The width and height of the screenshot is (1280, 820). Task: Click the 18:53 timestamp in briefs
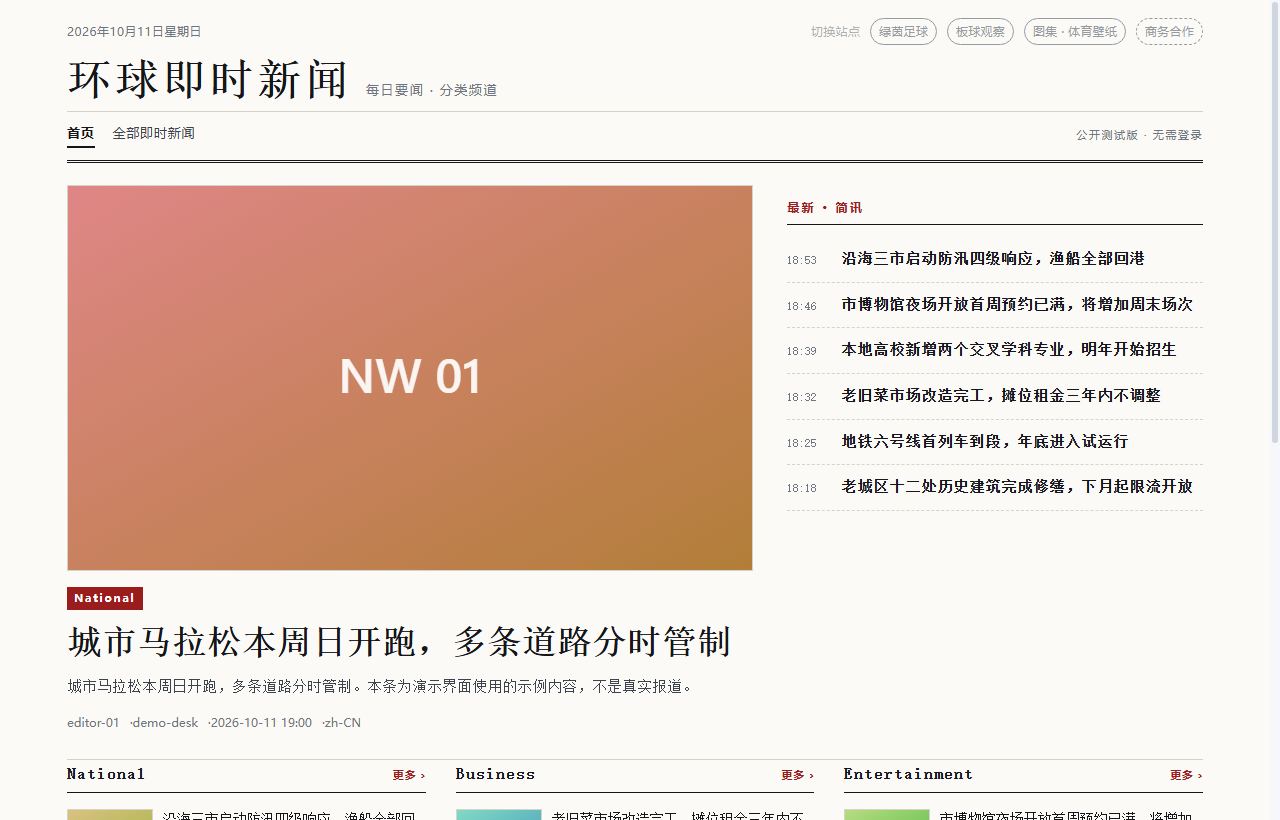coord(801,260)
